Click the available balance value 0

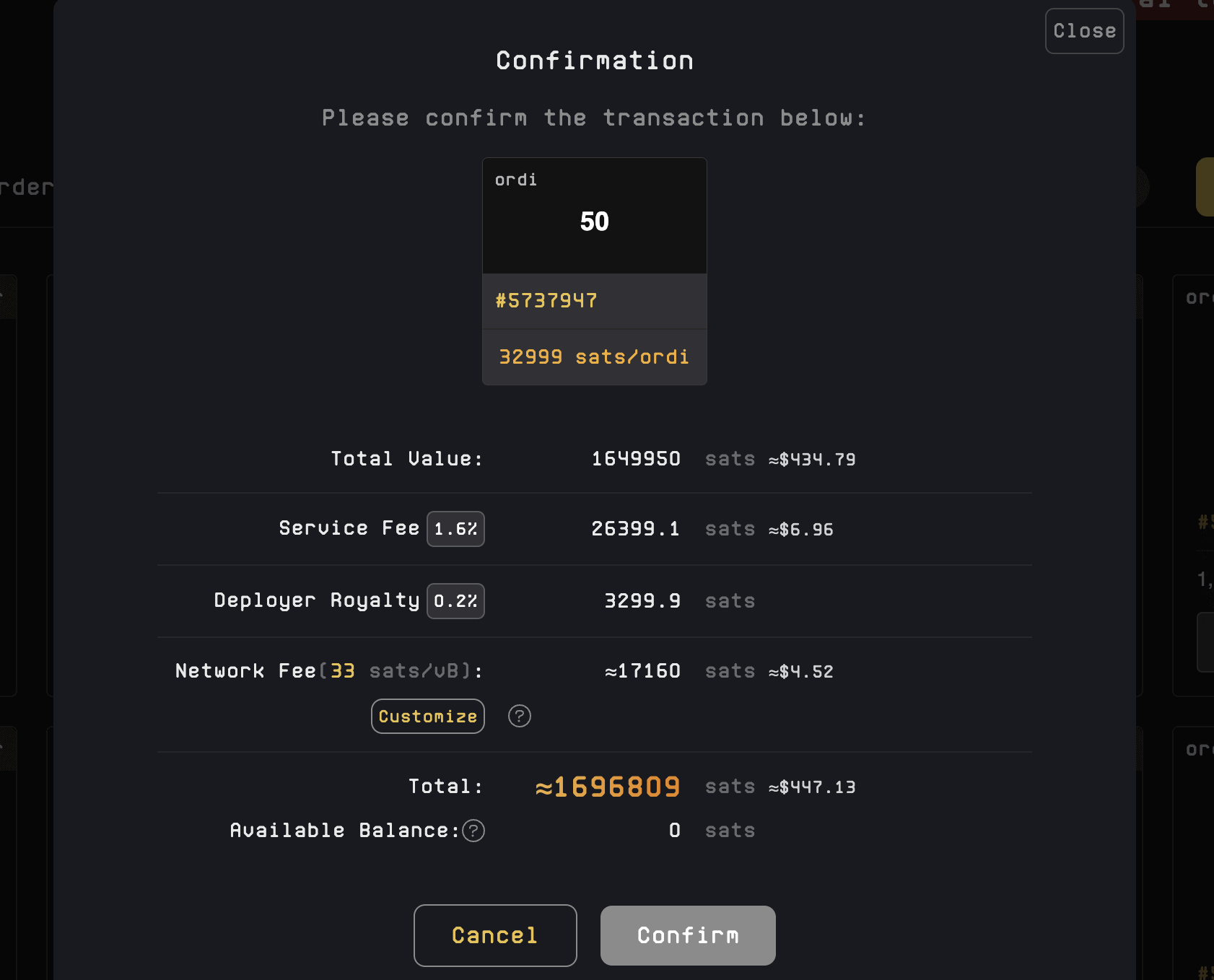pos(675,831)
